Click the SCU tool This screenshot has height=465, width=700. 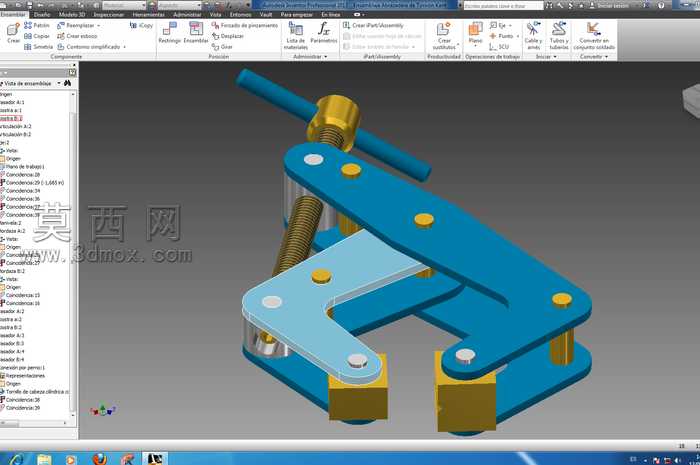(499, 46)
